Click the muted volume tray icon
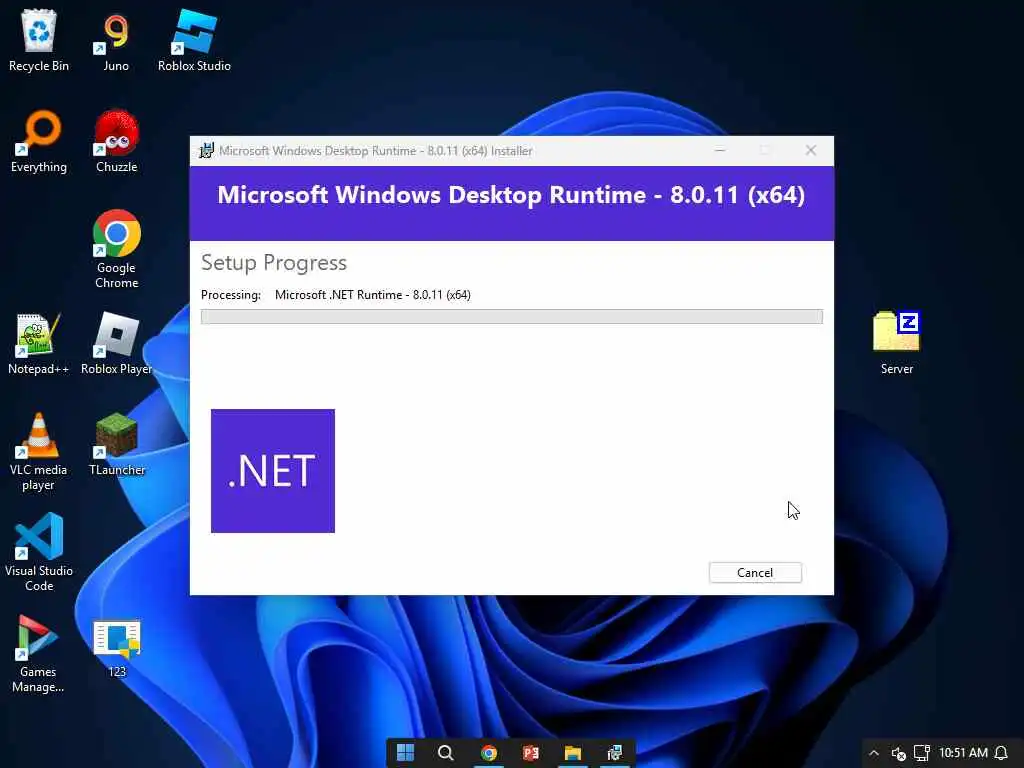1024x768 pixels. (899, 753)
